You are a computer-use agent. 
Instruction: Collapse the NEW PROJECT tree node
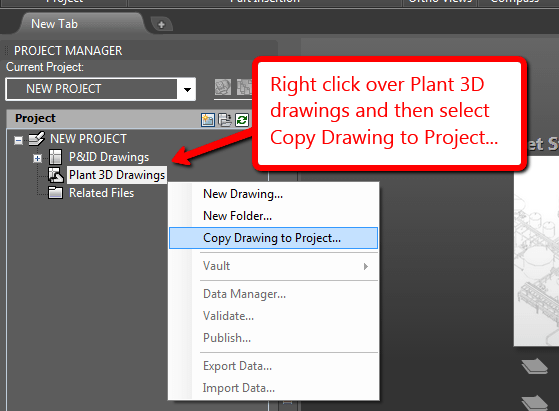[x=18, y=140]
